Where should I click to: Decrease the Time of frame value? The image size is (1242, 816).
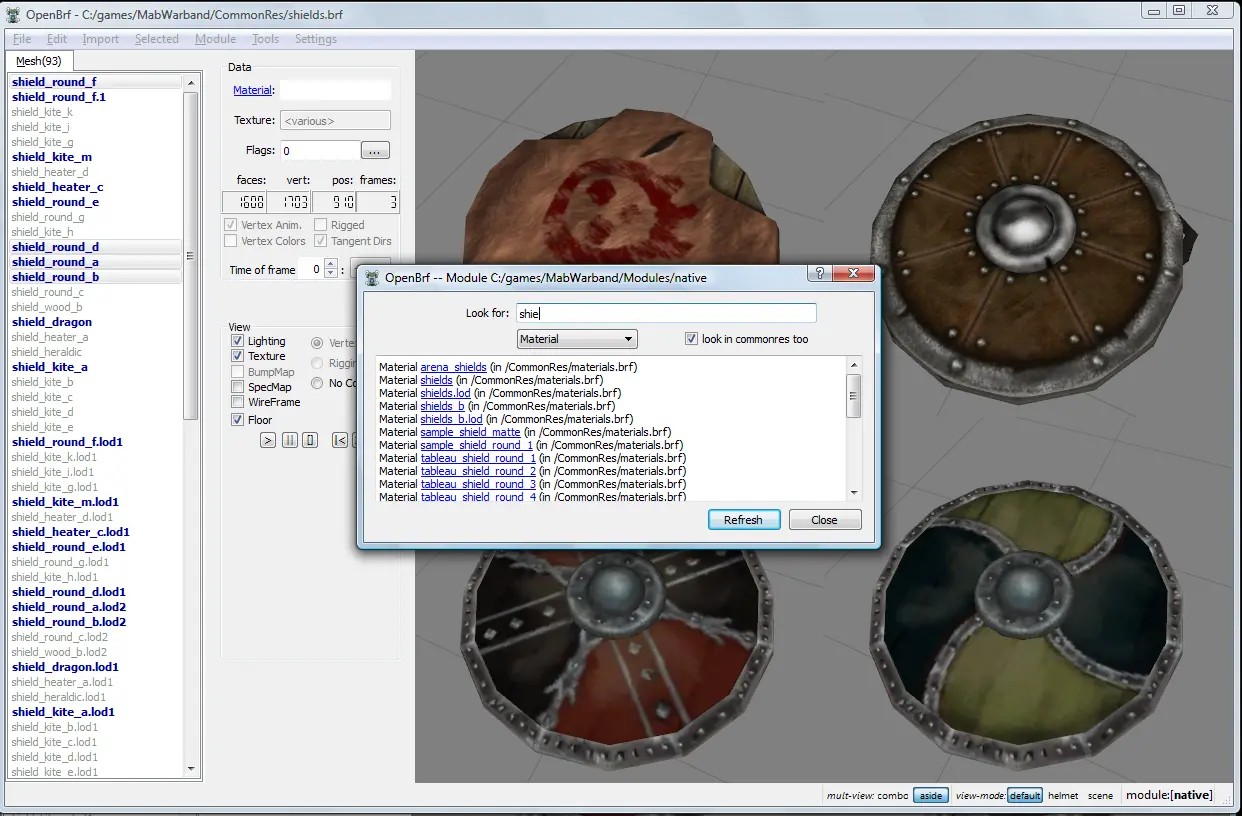point(331,275)
